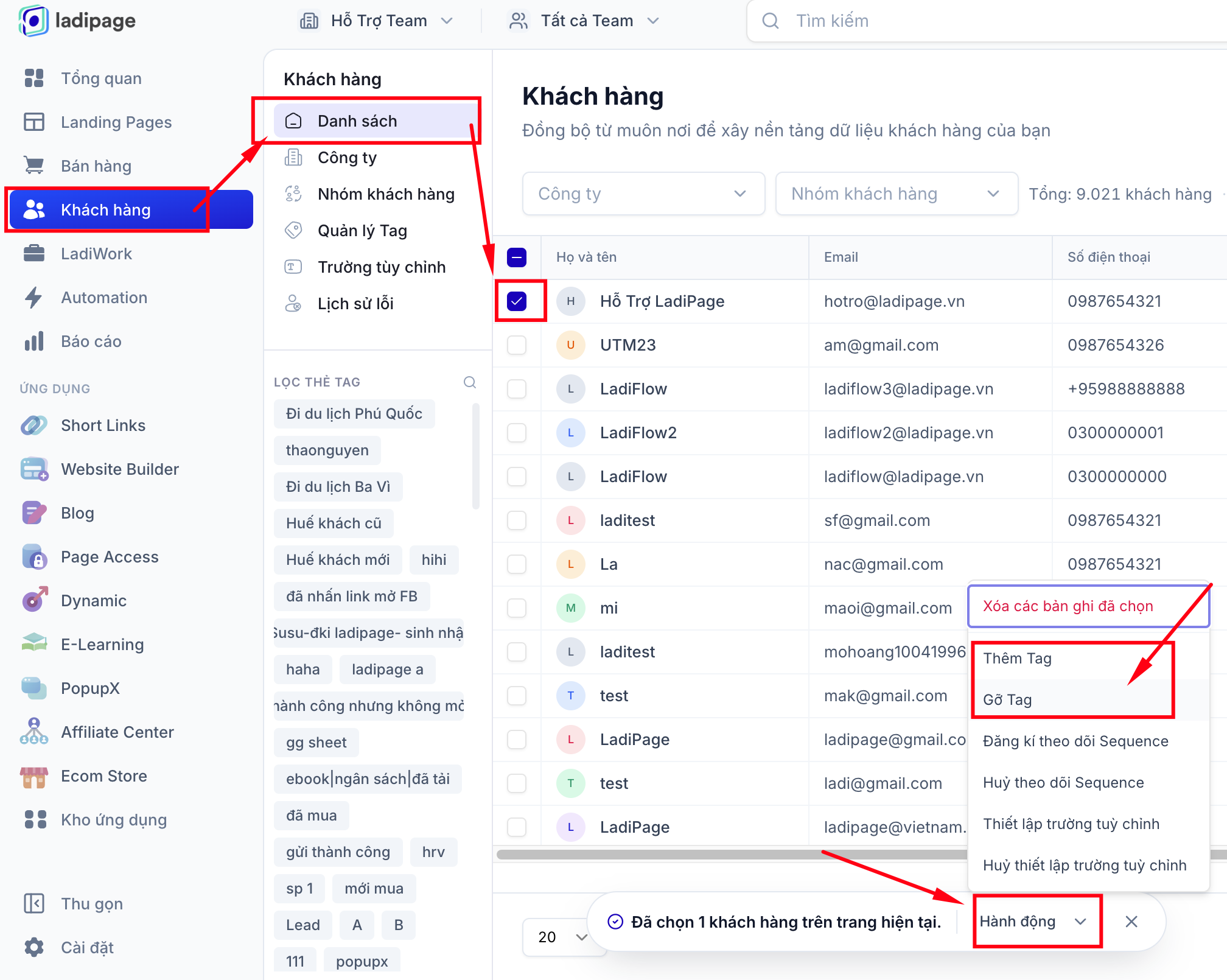Filter by tag đã mua
Image resolution: width=1227 pixels, height=980 pixels.
(x=312, y=816)
